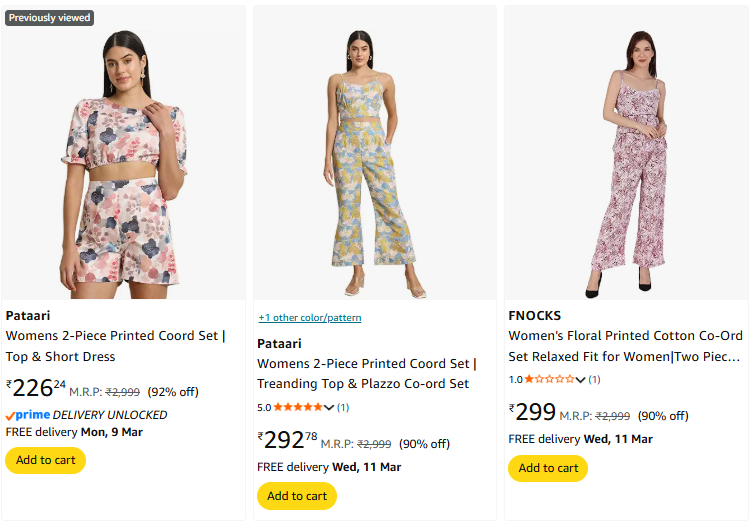
Task: Open the Pataari shorts coord set image
Action: (125, 162)
